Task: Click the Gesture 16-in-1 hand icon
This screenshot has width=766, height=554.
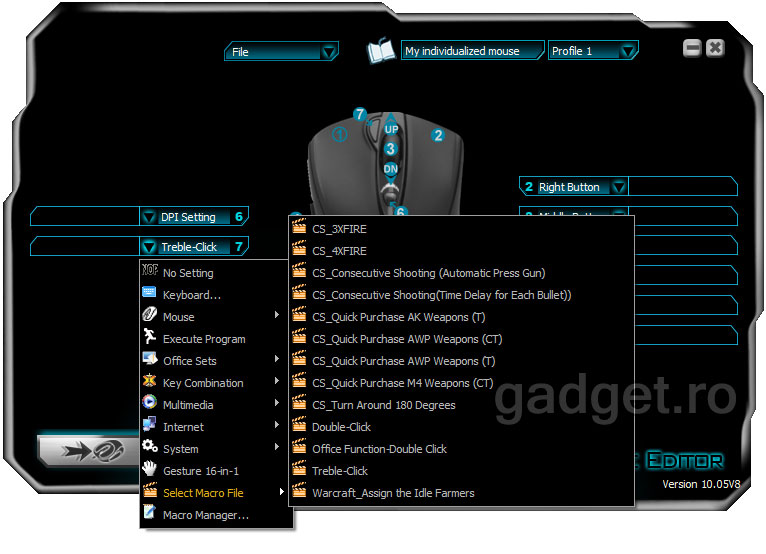Action: (x=149, y=470)
